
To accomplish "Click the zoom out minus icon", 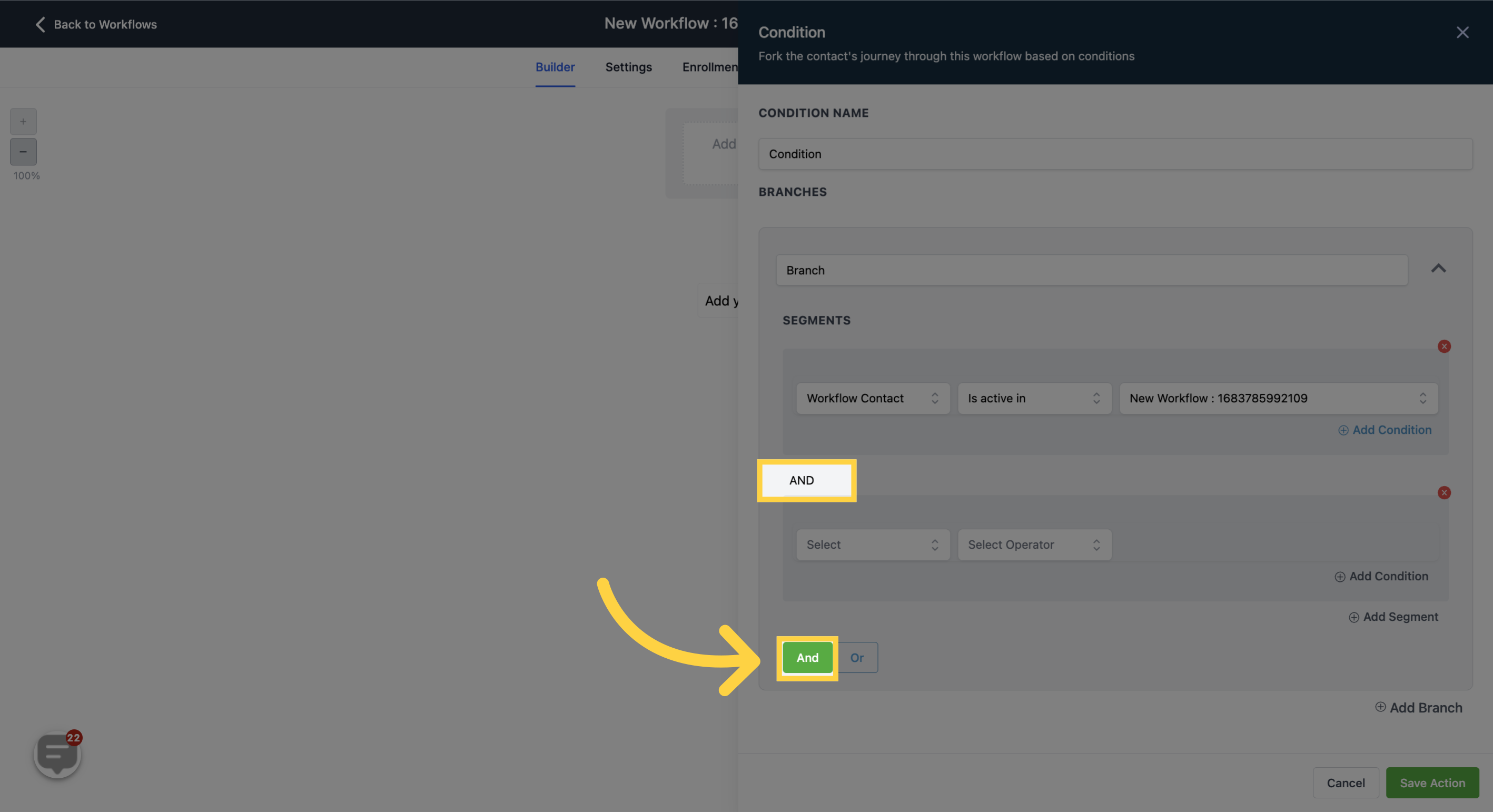I will [23, 152].
